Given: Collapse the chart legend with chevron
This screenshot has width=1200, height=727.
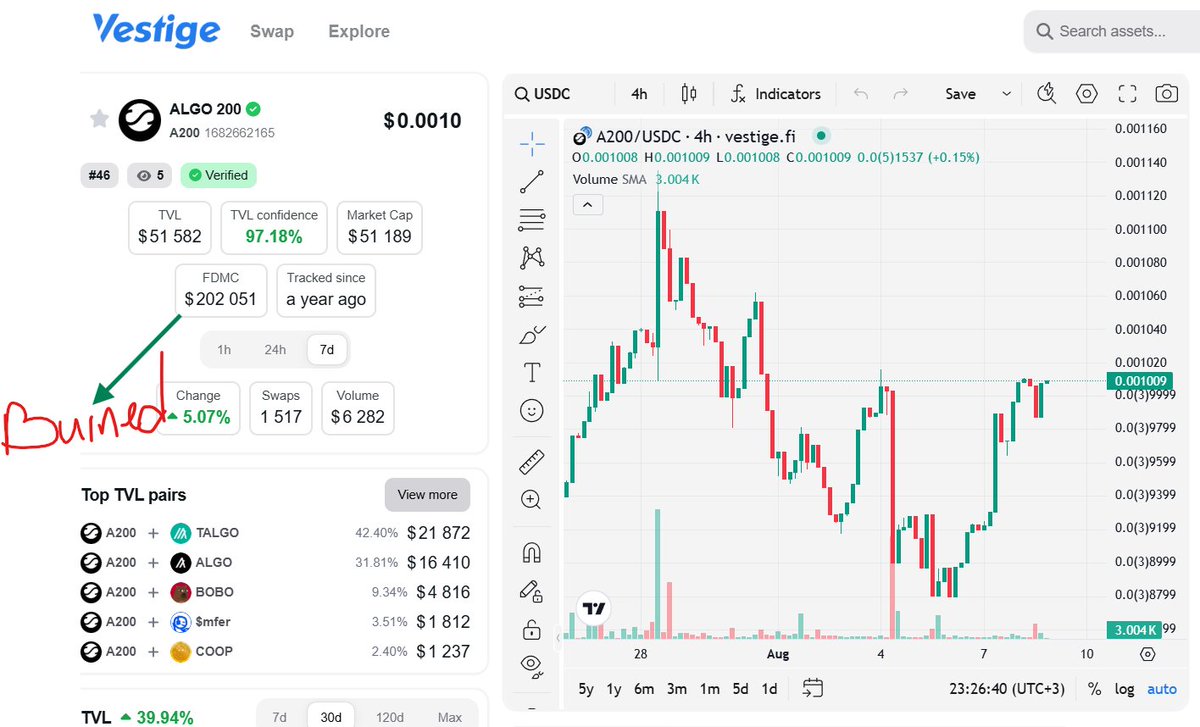Looking at the screenshot, I should 588,205.
